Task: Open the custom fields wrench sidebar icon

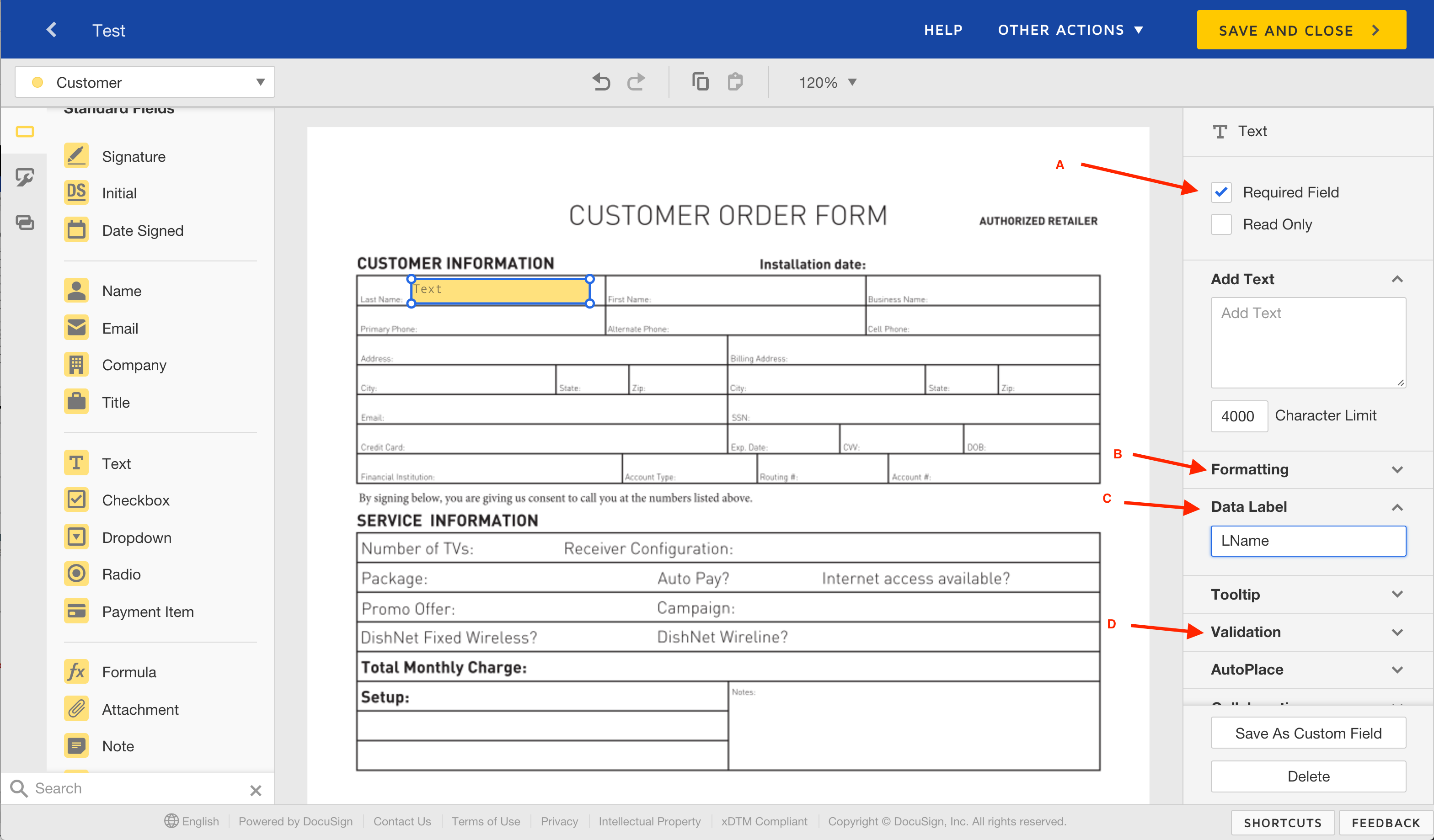Action: point(25,177)
